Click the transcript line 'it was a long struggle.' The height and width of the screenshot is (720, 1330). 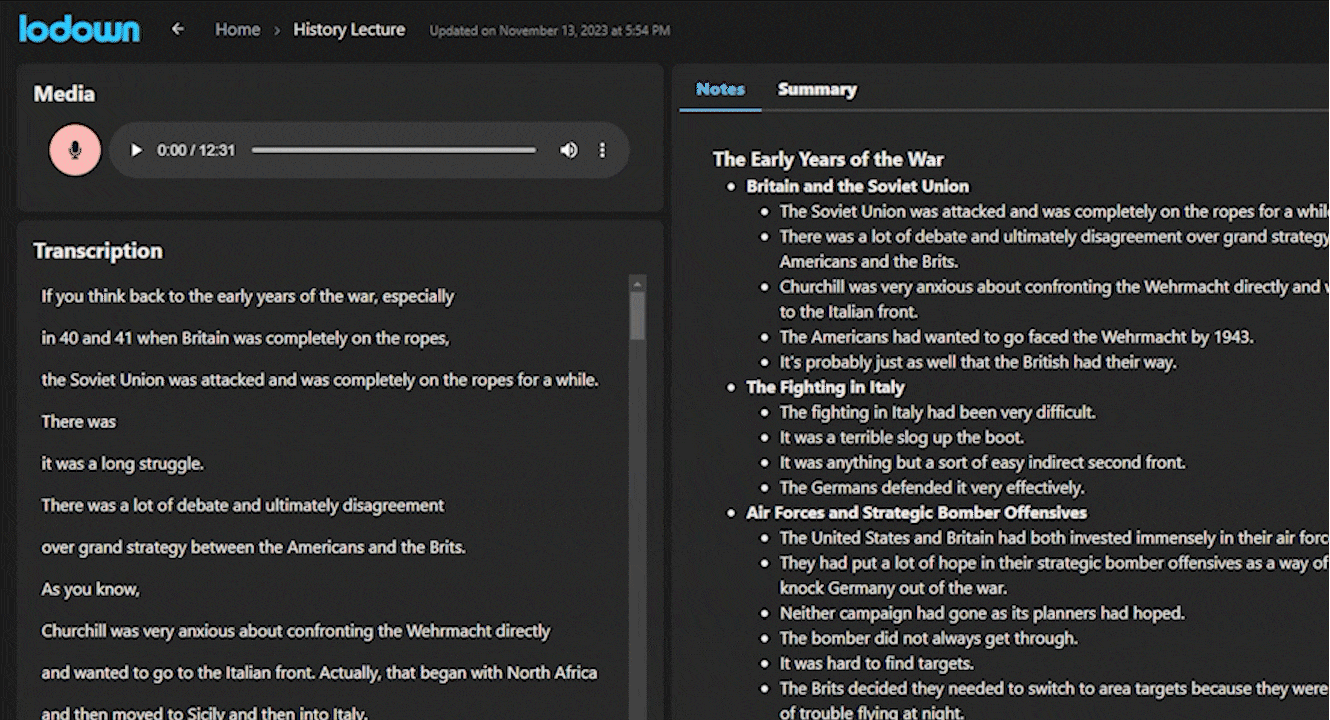click(122, 464)
